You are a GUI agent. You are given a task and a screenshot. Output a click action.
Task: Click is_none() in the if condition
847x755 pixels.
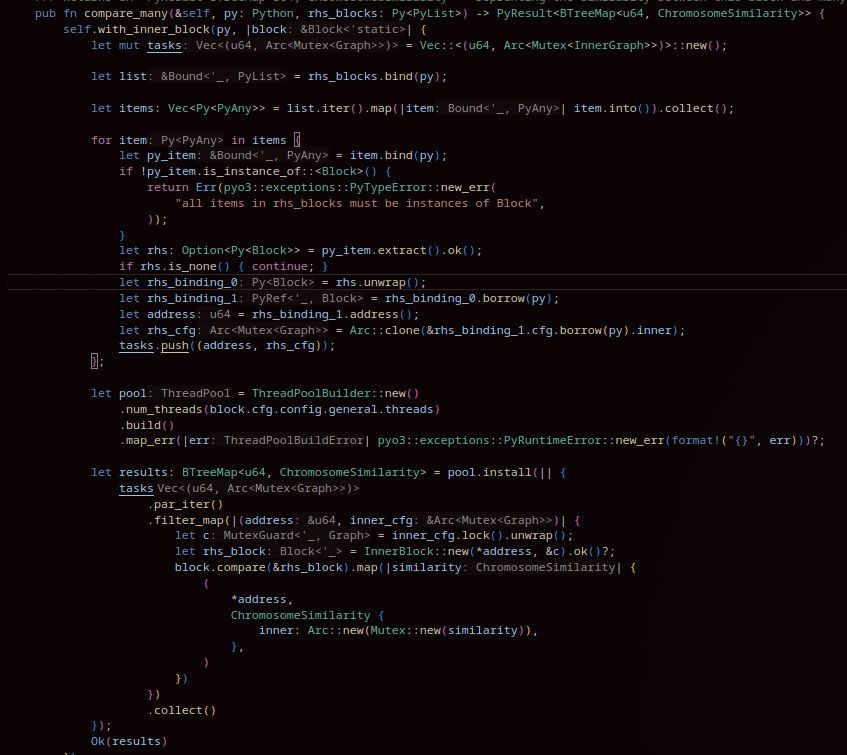pyautogui.click(x=199, y=266)
